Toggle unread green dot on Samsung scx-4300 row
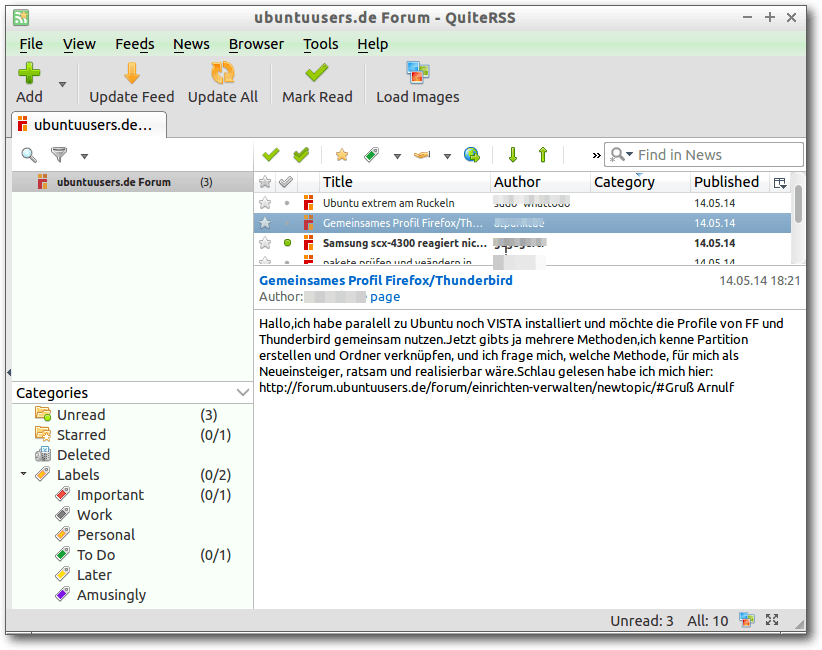Screen dimensions: 822x650 (x=287, y=243)
